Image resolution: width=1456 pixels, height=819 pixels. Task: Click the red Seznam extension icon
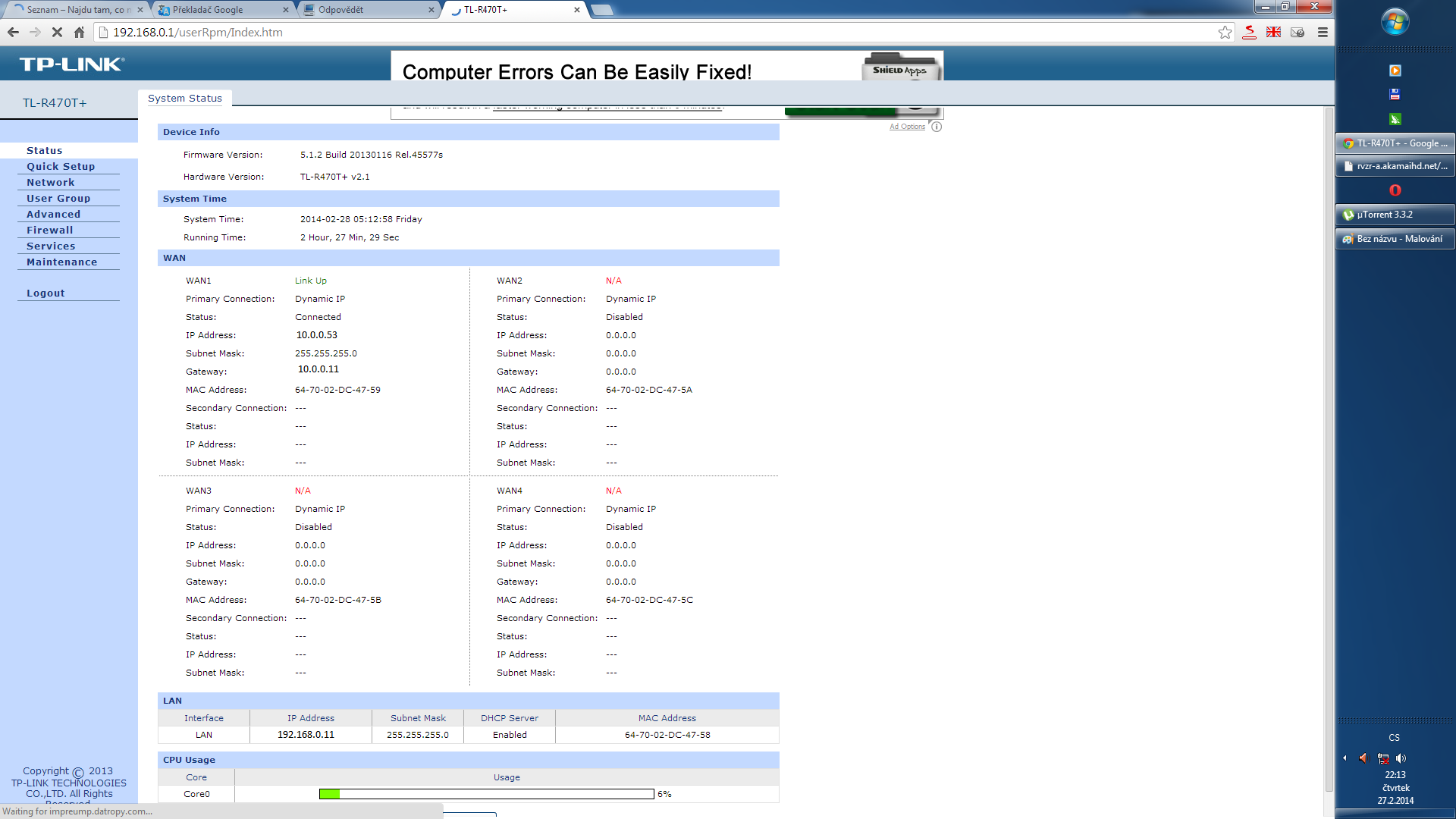pyautogui.click(x=1249, y=32)
